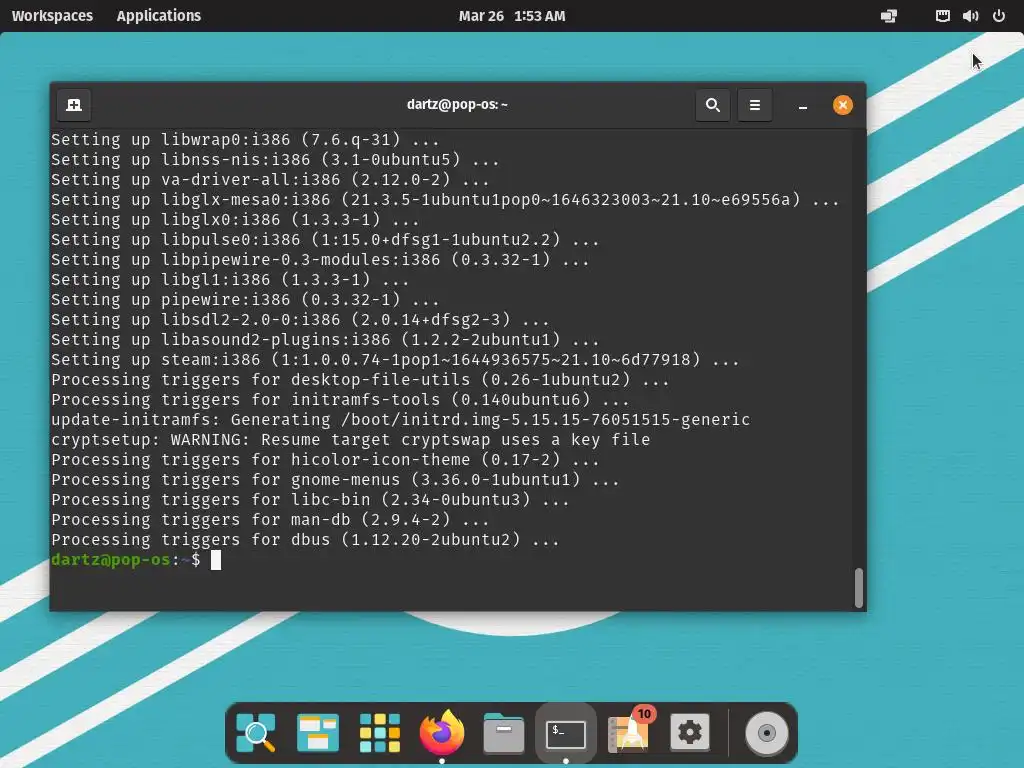The width and height of the screenshot is (1024, 768).
Task: Click 'Processing triggers for initramfs-tools' line
Action: (340, 400)
